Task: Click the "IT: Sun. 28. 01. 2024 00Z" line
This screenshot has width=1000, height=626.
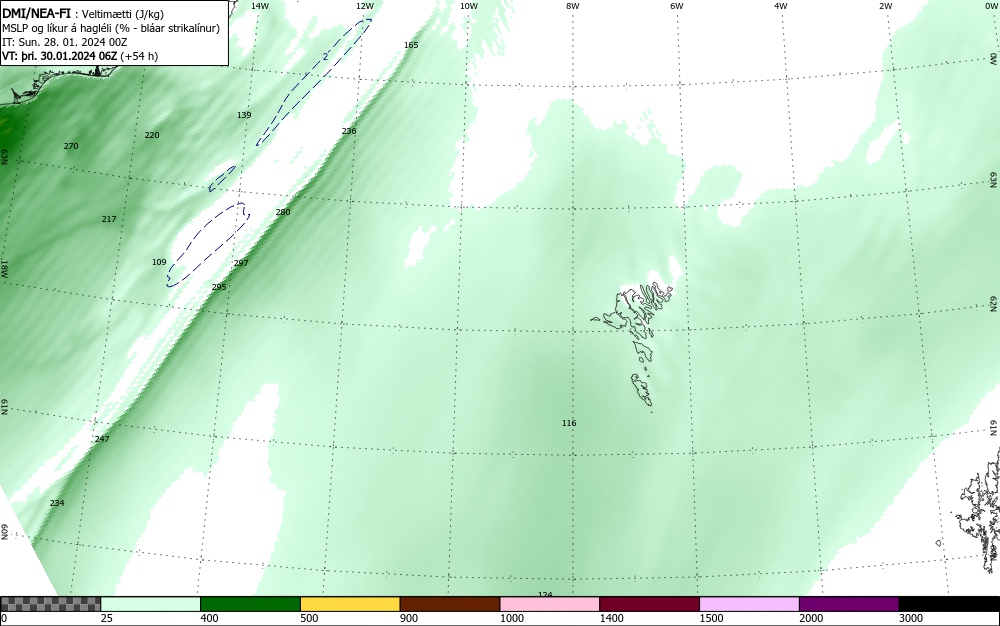Action: 64,42
